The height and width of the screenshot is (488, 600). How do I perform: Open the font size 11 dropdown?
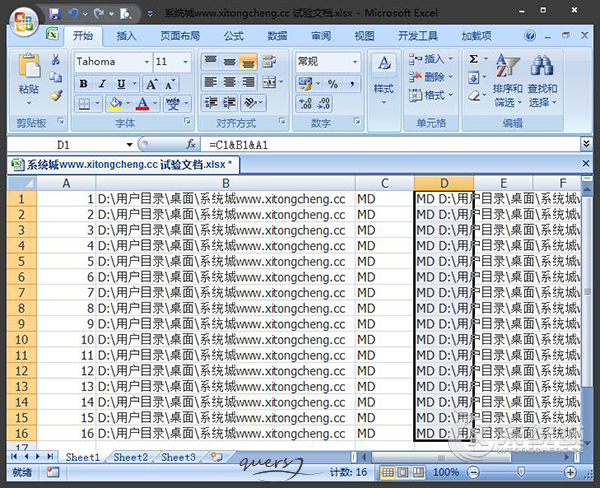[186, 62]
